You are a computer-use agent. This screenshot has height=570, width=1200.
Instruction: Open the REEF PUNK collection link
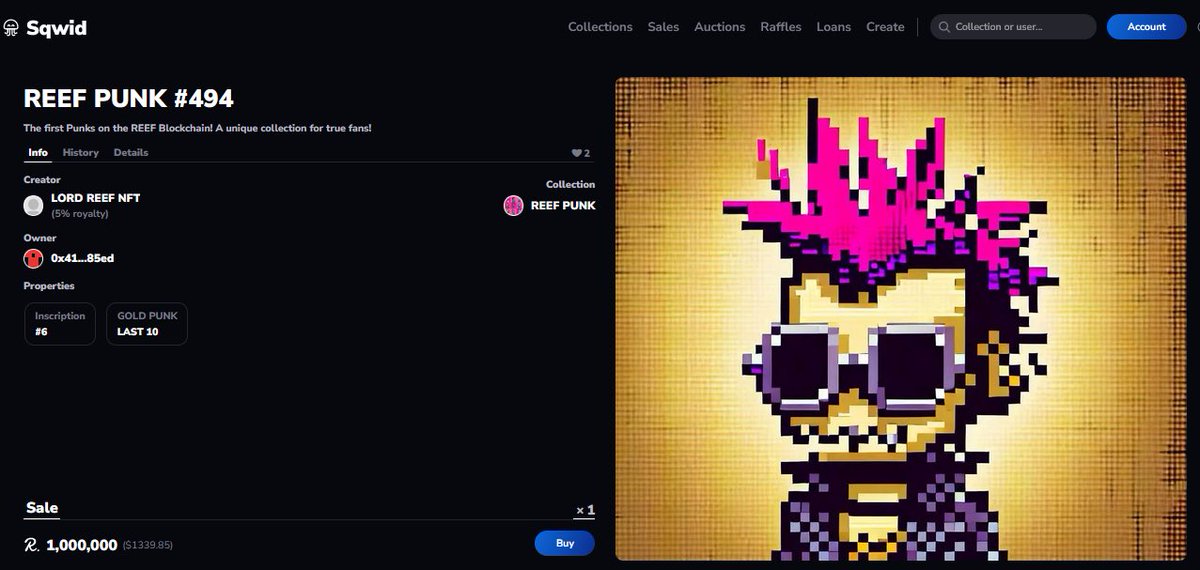click(x=563, y=205)
